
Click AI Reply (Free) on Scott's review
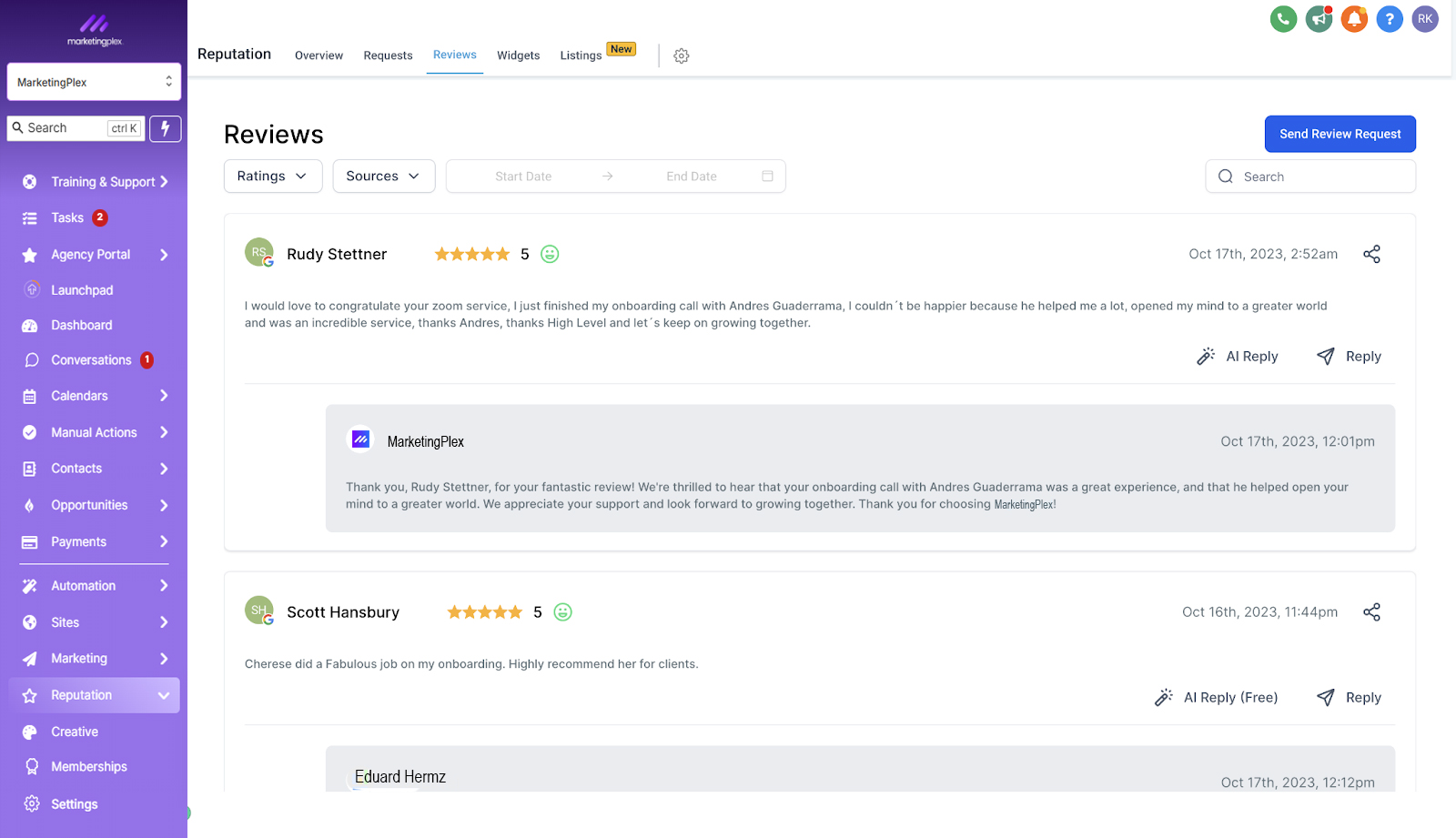point(1216,698)
